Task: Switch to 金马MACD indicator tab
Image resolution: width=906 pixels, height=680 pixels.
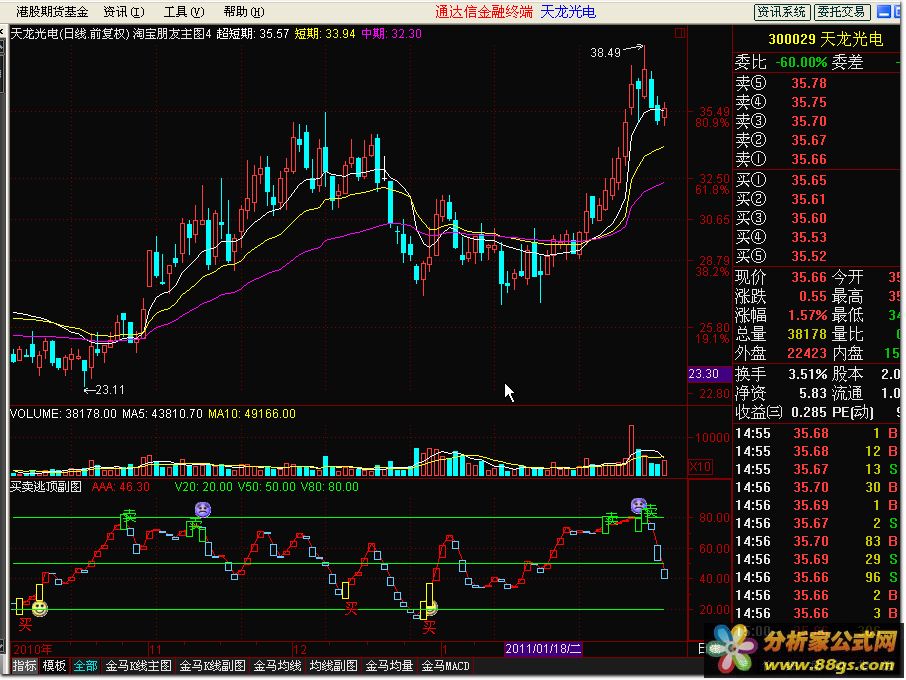Action: coord(445,666)
